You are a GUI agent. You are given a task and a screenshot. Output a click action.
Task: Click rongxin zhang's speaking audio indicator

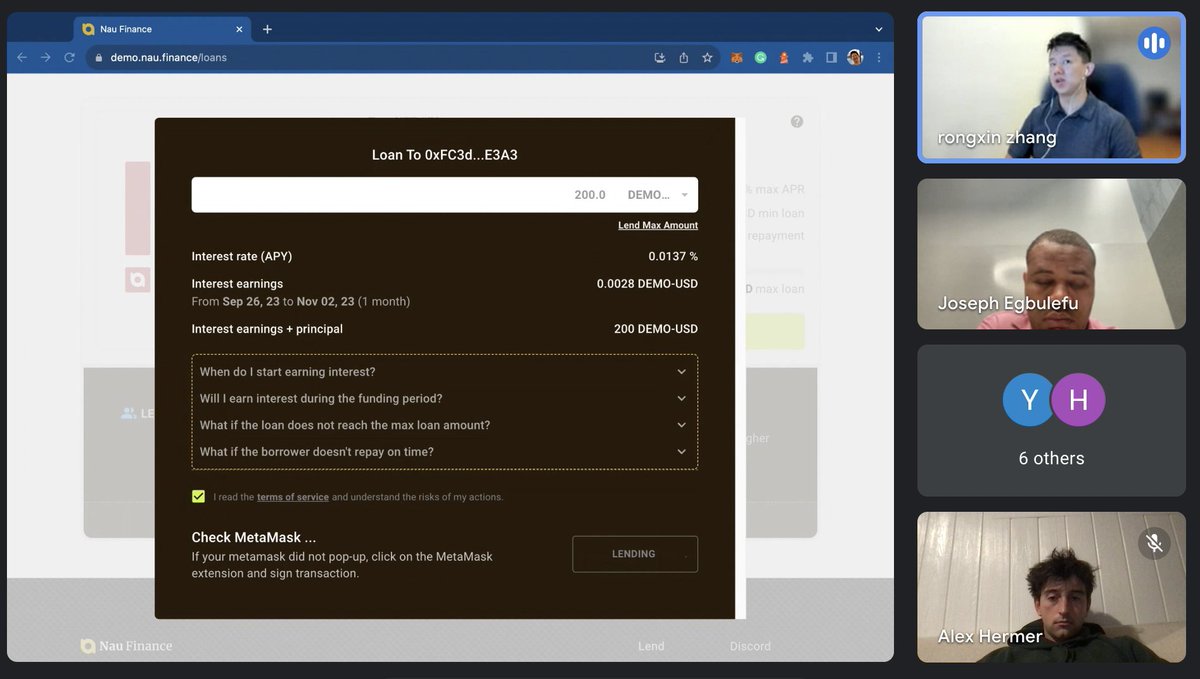pyautogui.click(x=1154, y=43)
